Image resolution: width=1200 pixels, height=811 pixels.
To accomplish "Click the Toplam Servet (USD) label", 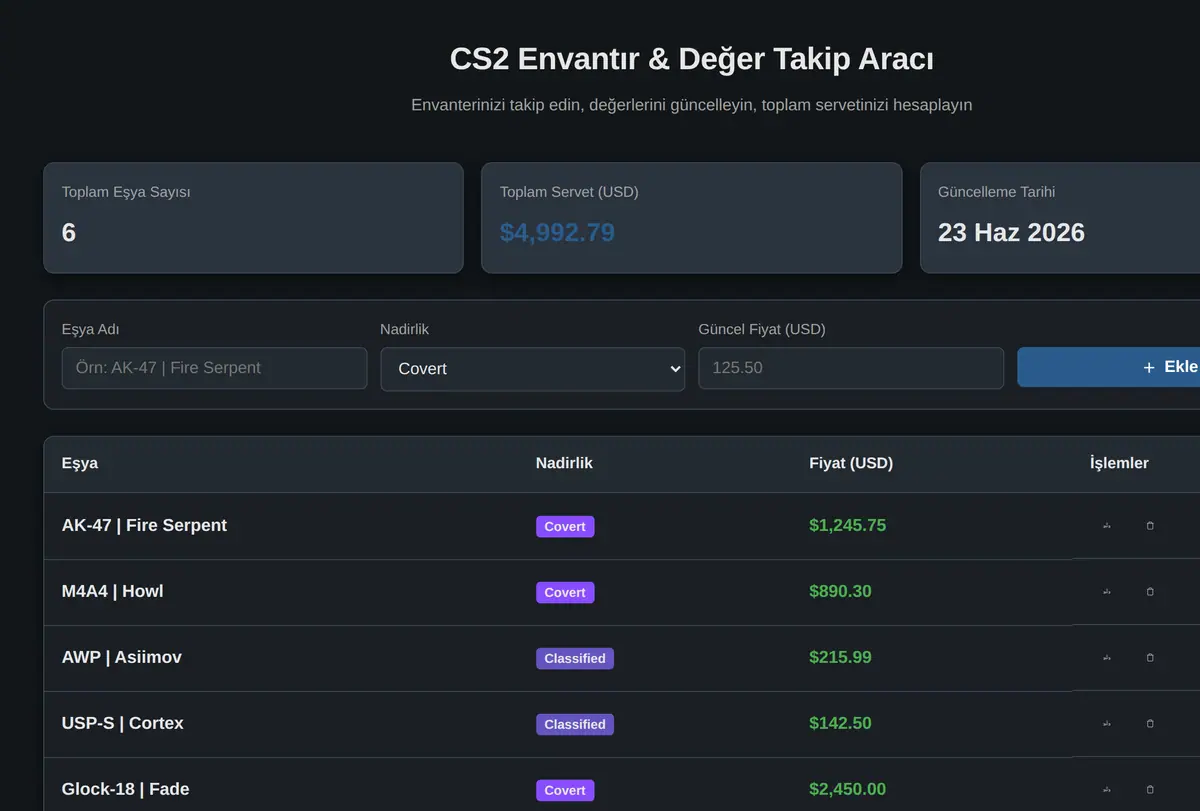I will point(569,192).
